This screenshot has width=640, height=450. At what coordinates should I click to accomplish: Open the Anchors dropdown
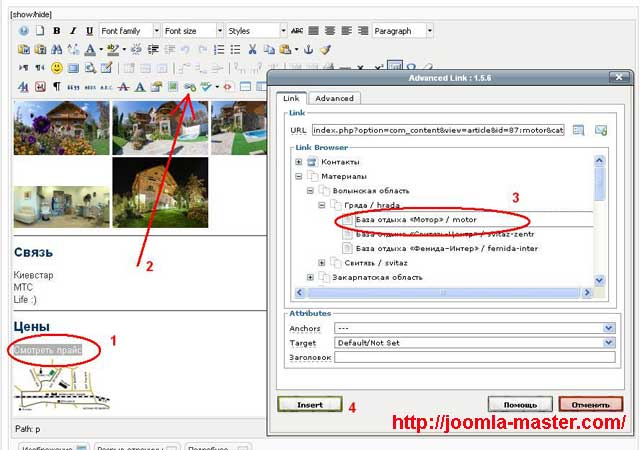[x=608, y=327]
